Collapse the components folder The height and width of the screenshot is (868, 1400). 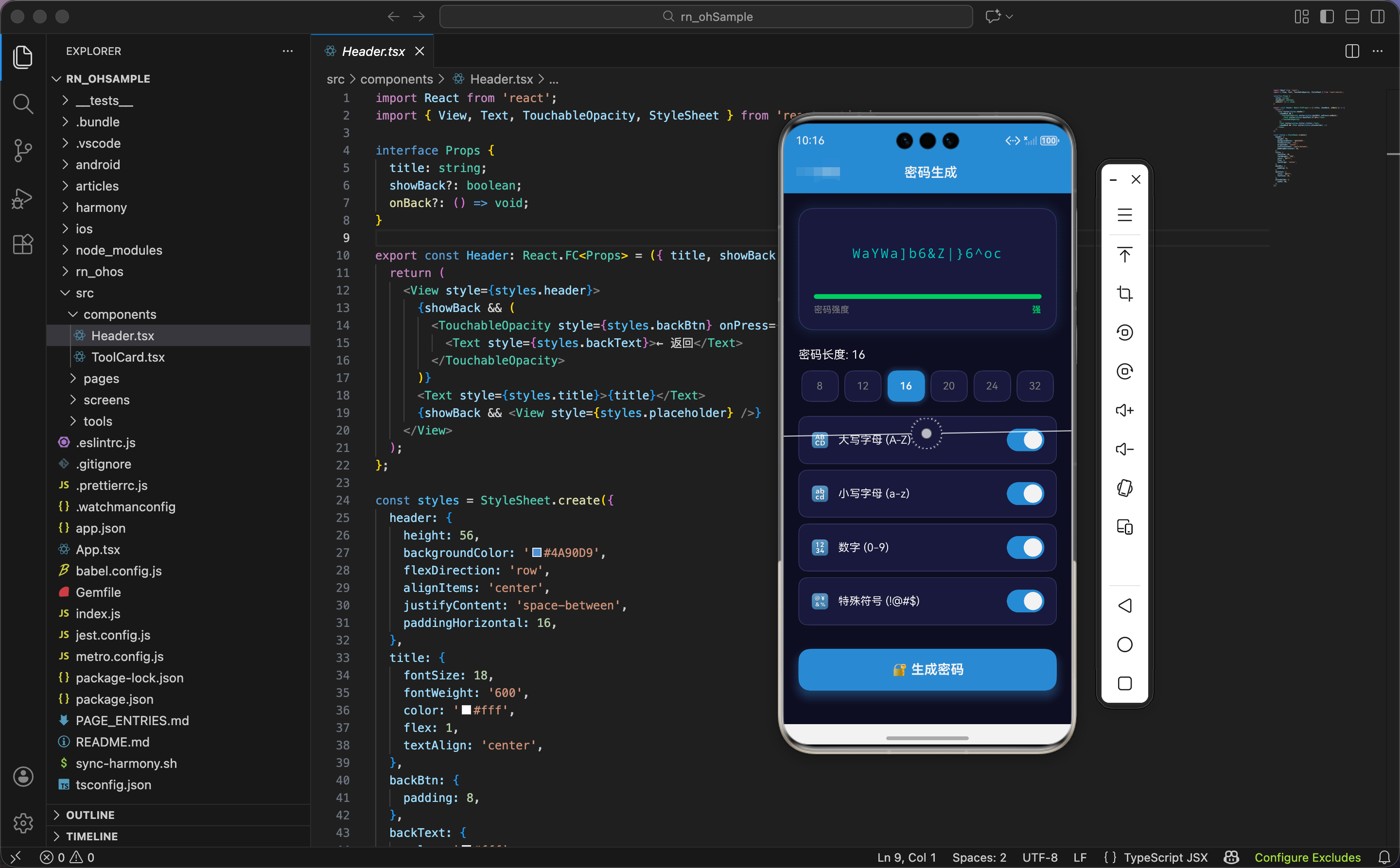tap(120, 314)
